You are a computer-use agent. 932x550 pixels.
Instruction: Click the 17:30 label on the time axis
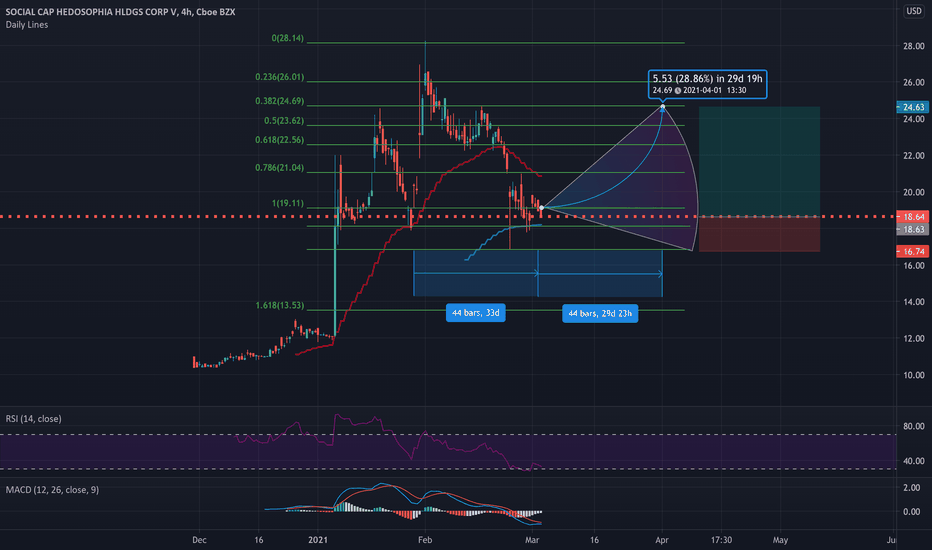point(721,540)
